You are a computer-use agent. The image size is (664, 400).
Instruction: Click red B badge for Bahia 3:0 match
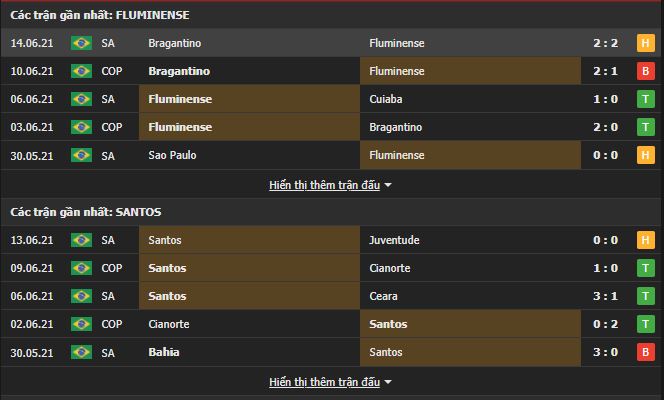647,352
